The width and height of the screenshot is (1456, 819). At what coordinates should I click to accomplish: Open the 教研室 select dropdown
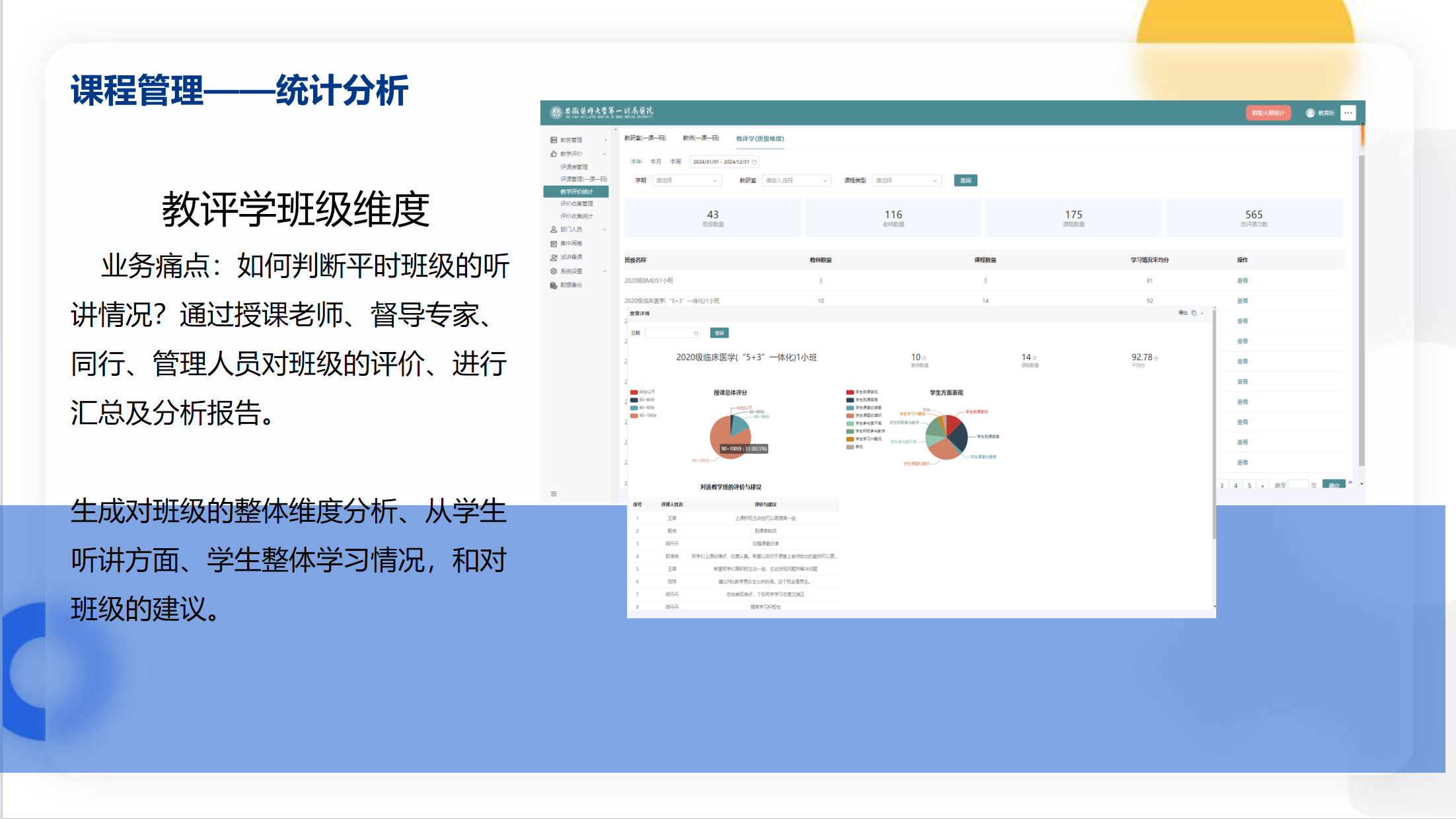point(796,180)
